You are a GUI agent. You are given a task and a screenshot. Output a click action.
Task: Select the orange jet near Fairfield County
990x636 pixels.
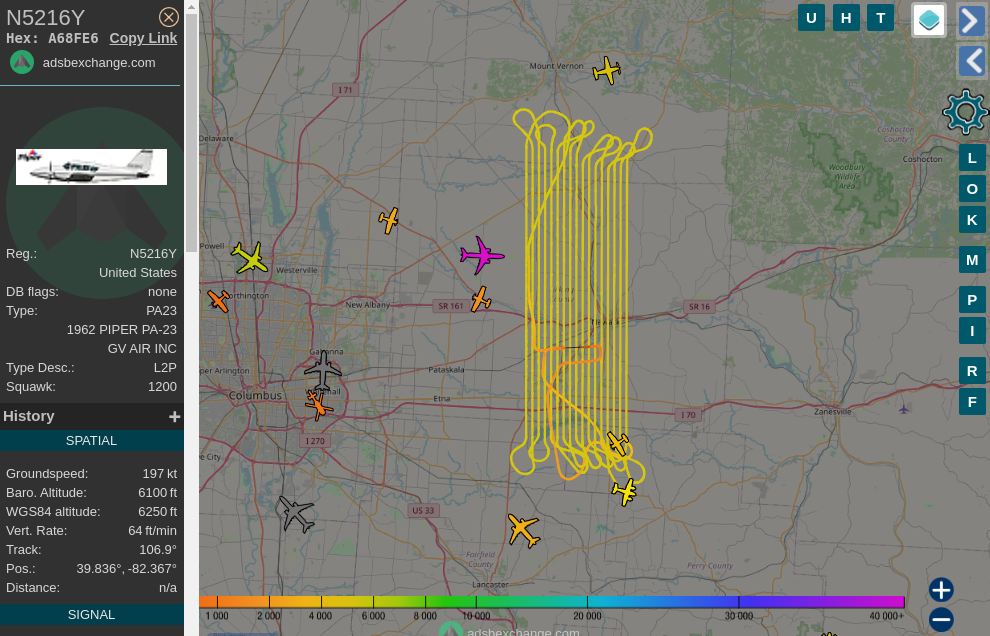(x=523, y=530)
